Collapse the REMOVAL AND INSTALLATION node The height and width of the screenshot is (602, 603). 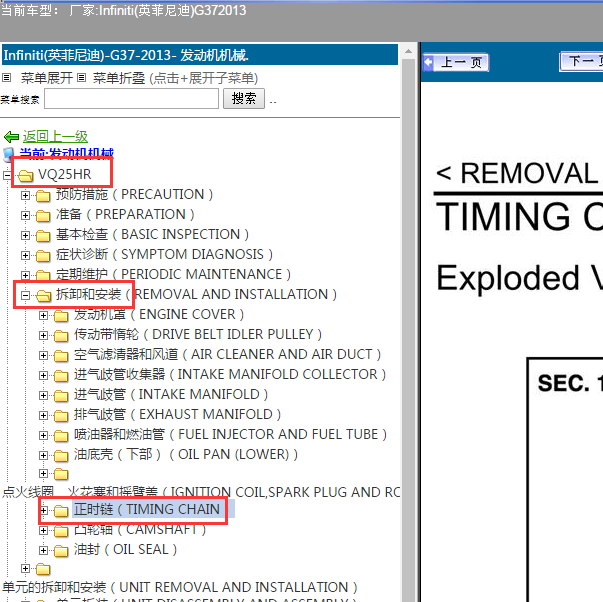click(x=25, y=295)
